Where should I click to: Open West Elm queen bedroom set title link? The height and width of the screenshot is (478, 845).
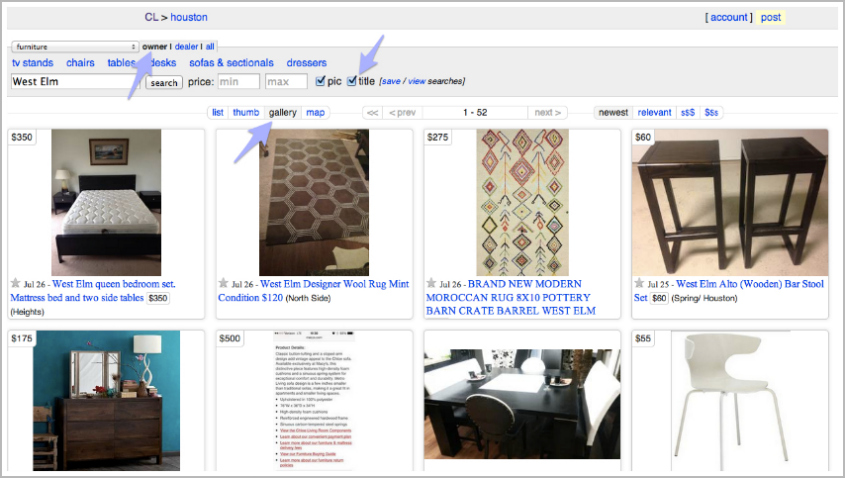tap(93, 290)
